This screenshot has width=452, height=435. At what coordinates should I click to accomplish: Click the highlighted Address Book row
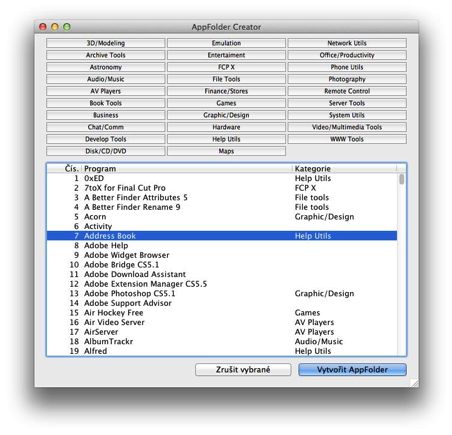click(x=222, y=236)
